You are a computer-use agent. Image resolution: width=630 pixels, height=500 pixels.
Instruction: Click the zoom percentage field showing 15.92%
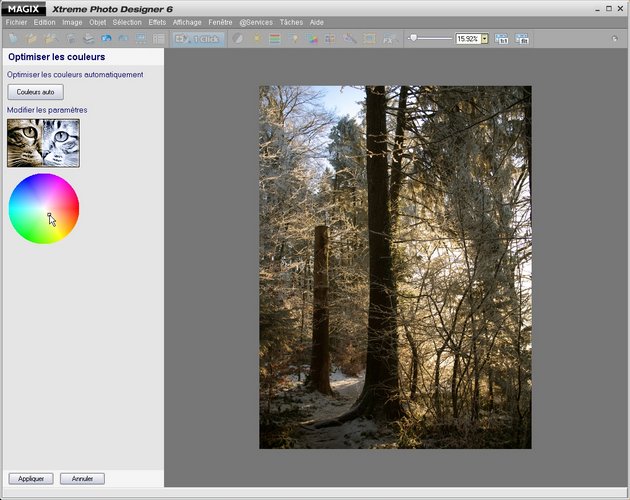[467, 38]
